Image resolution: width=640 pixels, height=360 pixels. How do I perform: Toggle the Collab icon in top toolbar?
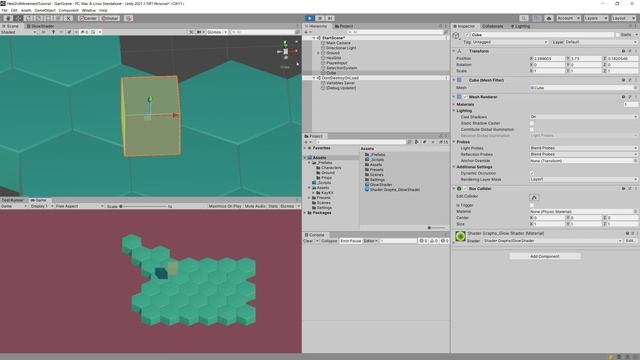[x=536, y=18]
